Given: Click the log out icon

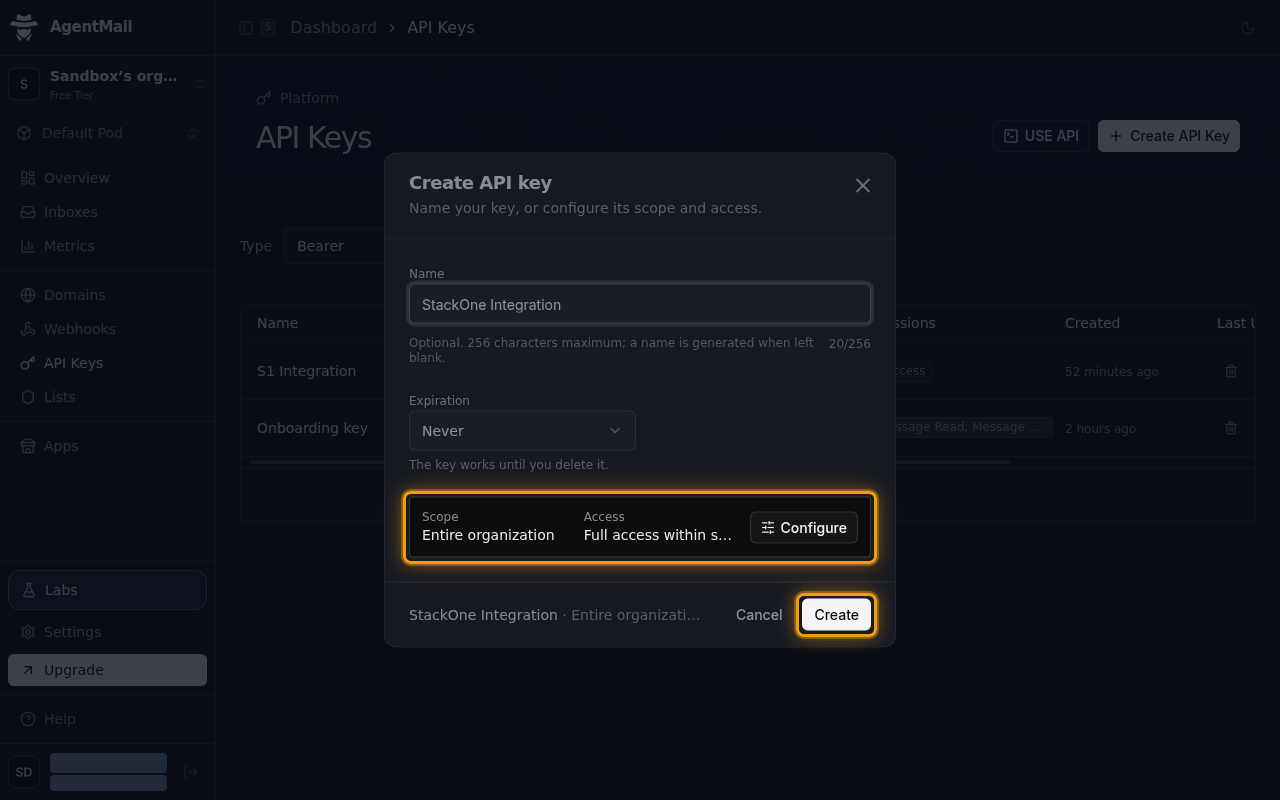Looking at the screenshot, I should click(x=191, y=772).
